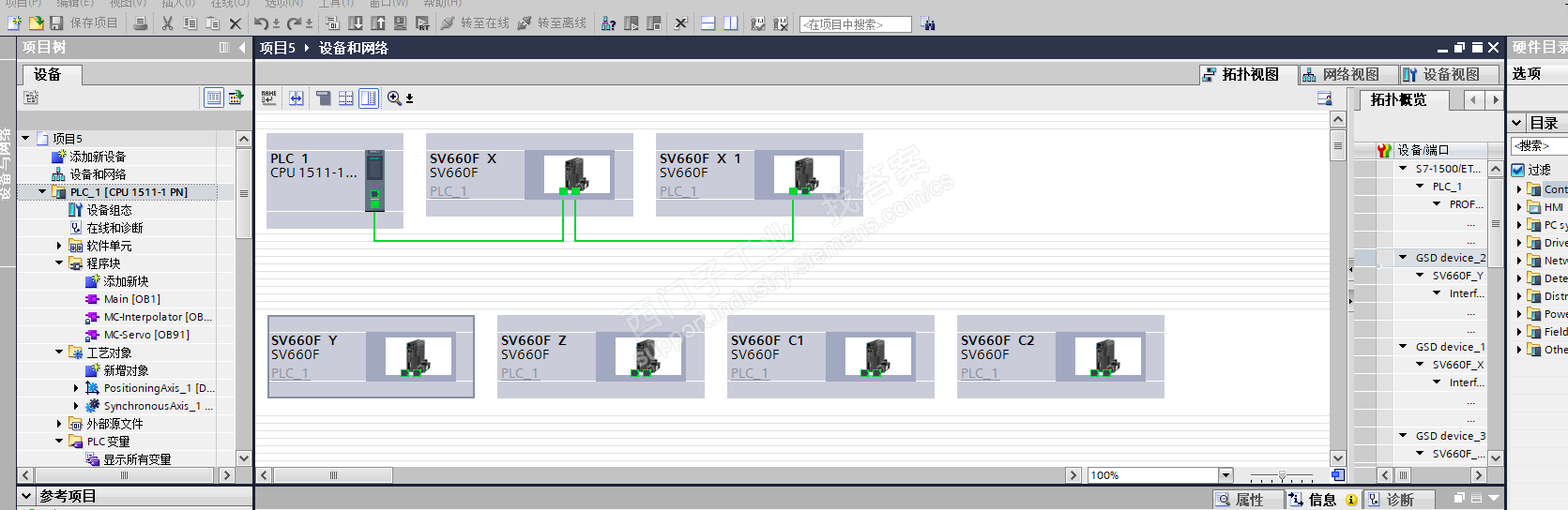1568x510 pixels.
Task: Open the 属性 properties tab
Action: [x=1249, y=500]
